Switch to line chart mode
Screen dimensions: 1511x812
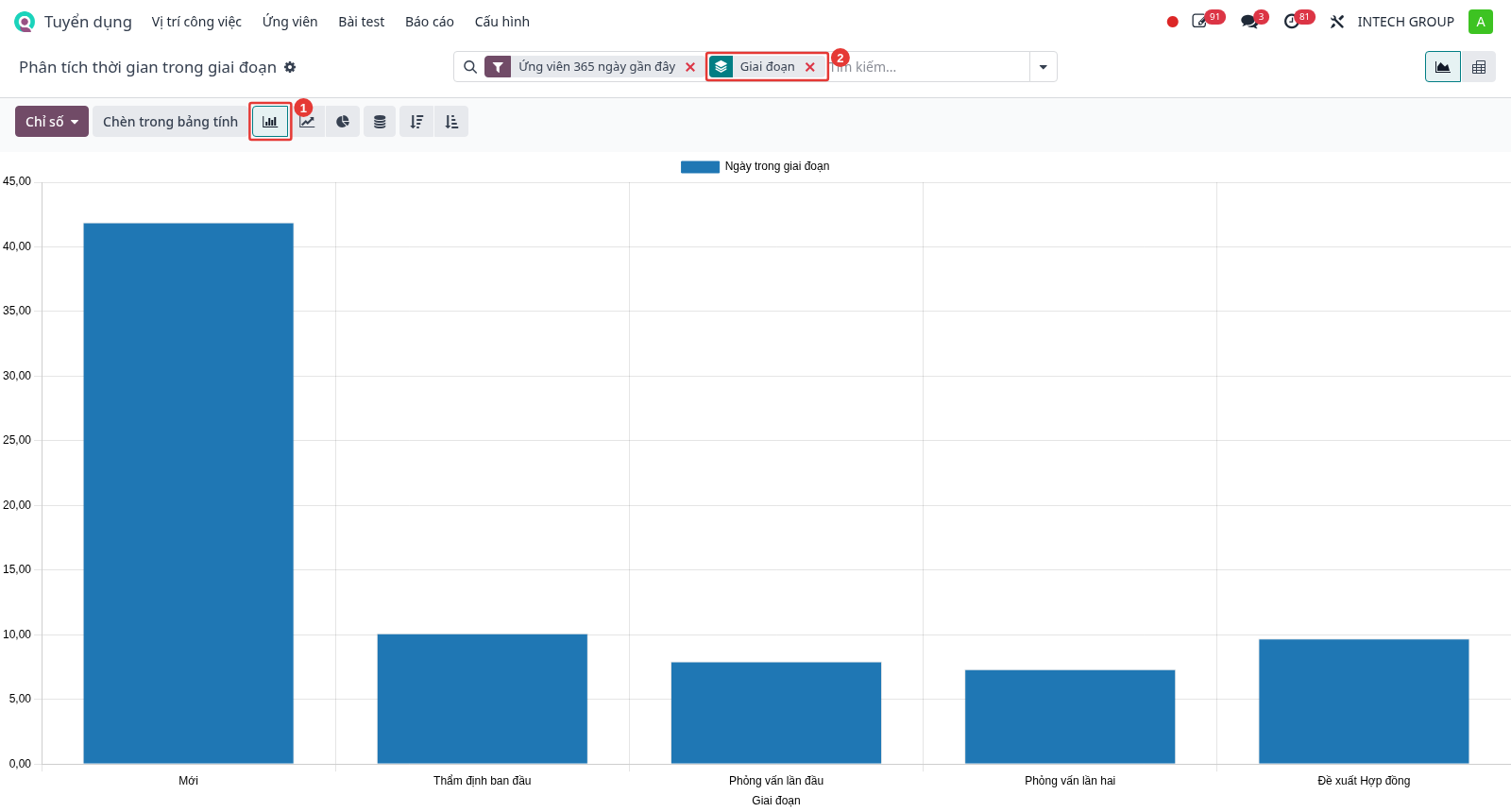307,122
